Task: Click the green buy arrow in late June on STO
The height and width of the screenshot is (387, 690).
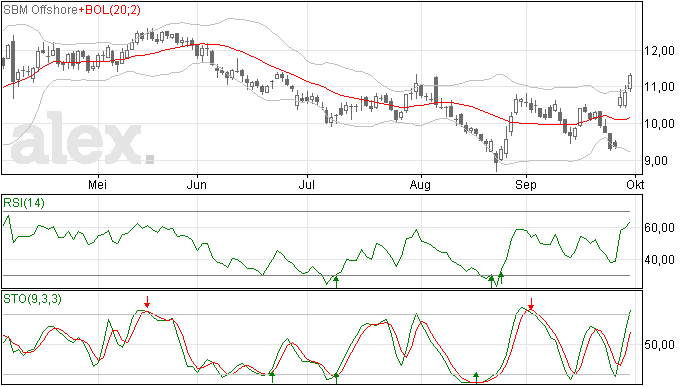Action: [x=272, y=377]
